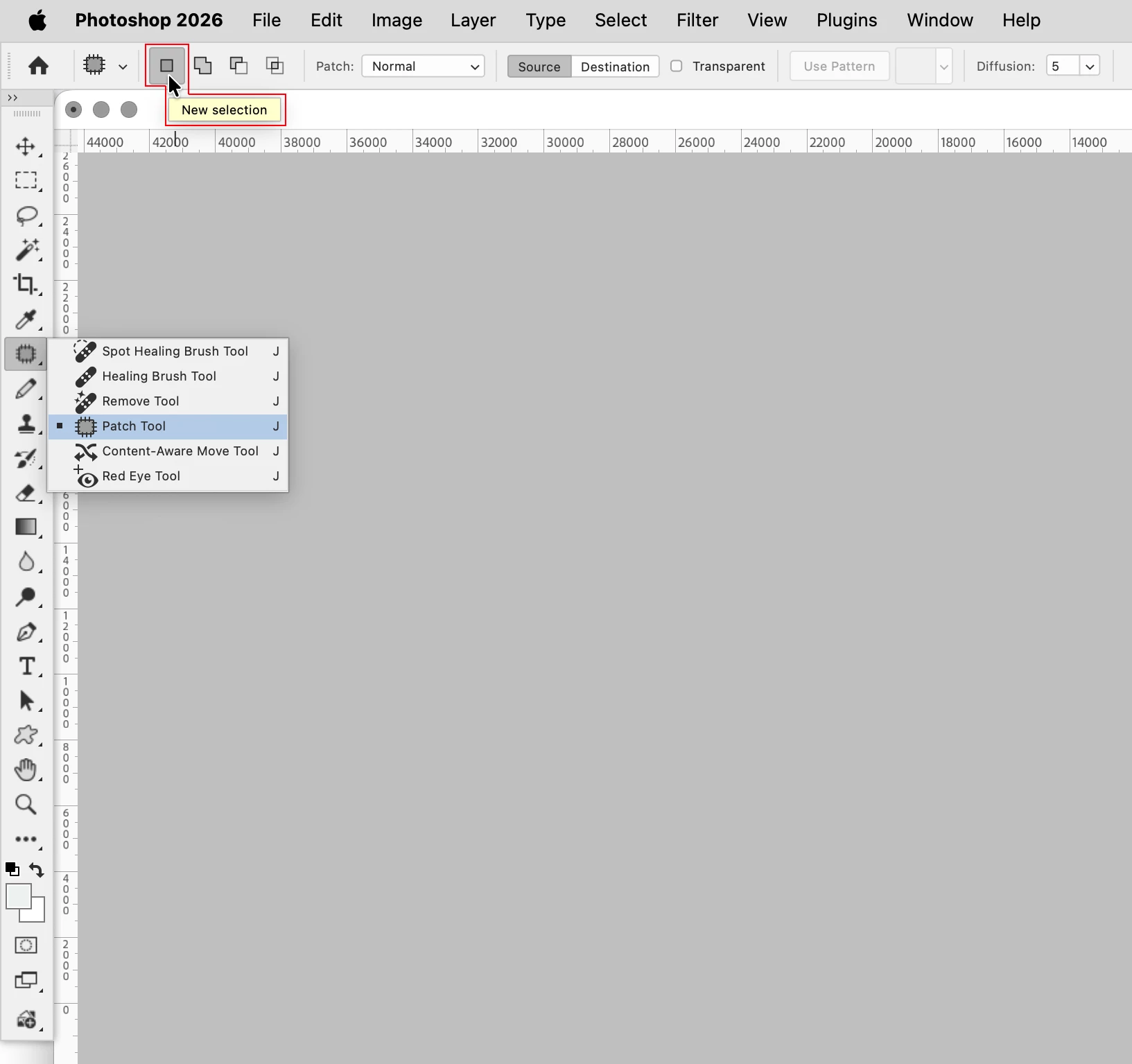Open the Patch tool preset picker arrow
This screenshot has height=1064, width=1132.
pos(123,67)
